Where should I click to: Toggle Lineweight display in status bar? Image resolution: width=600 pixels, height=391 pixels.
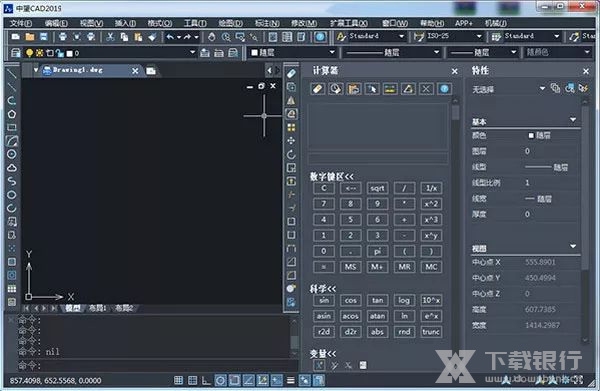click(291, 380)
